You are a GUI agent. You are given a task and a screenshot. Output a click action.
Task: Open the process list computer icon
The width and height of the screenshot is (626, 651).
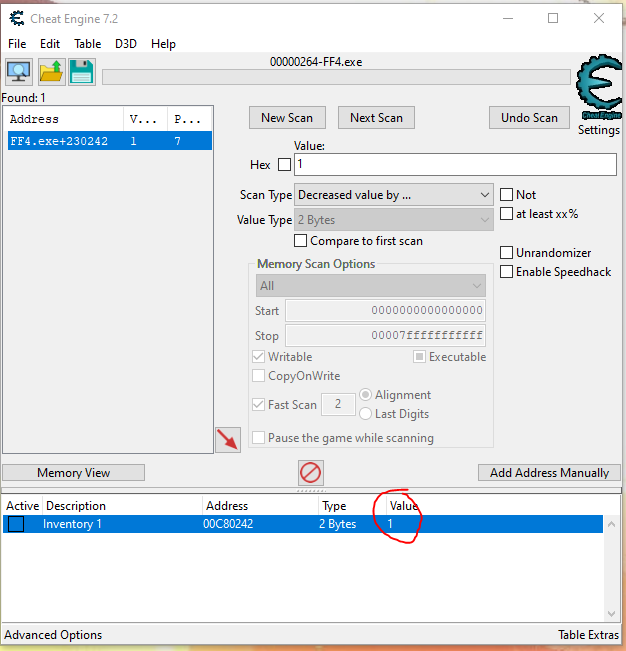point(19,72)
